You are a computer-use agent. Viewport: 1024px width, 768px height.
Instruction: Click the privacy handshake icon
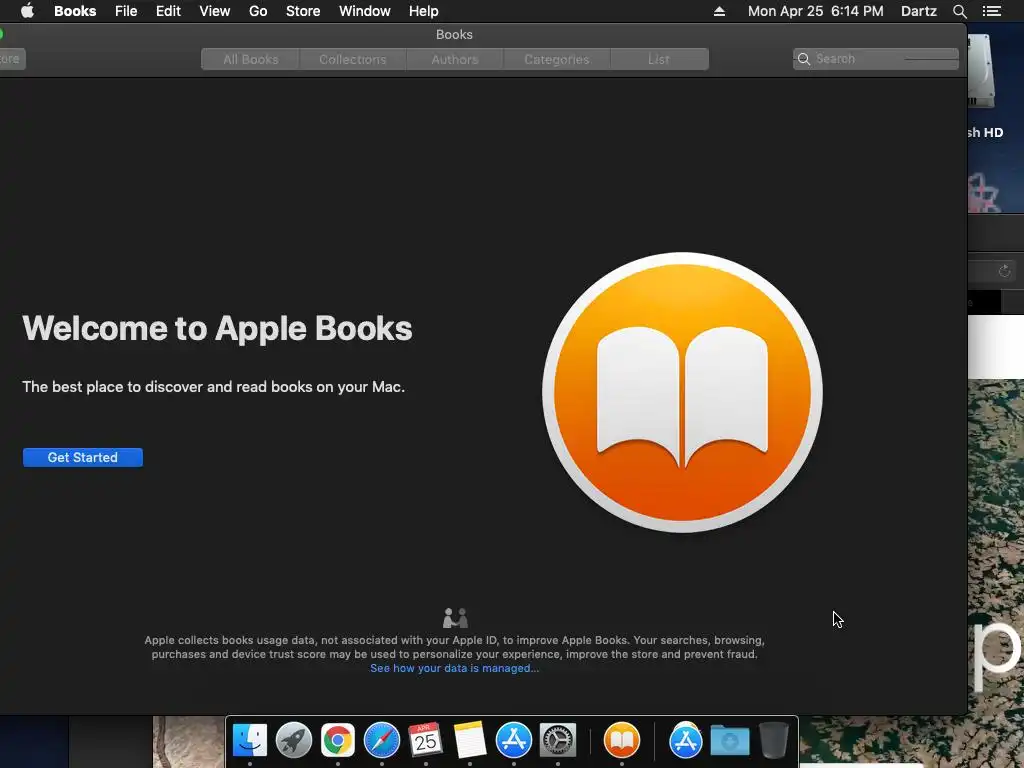455,618
